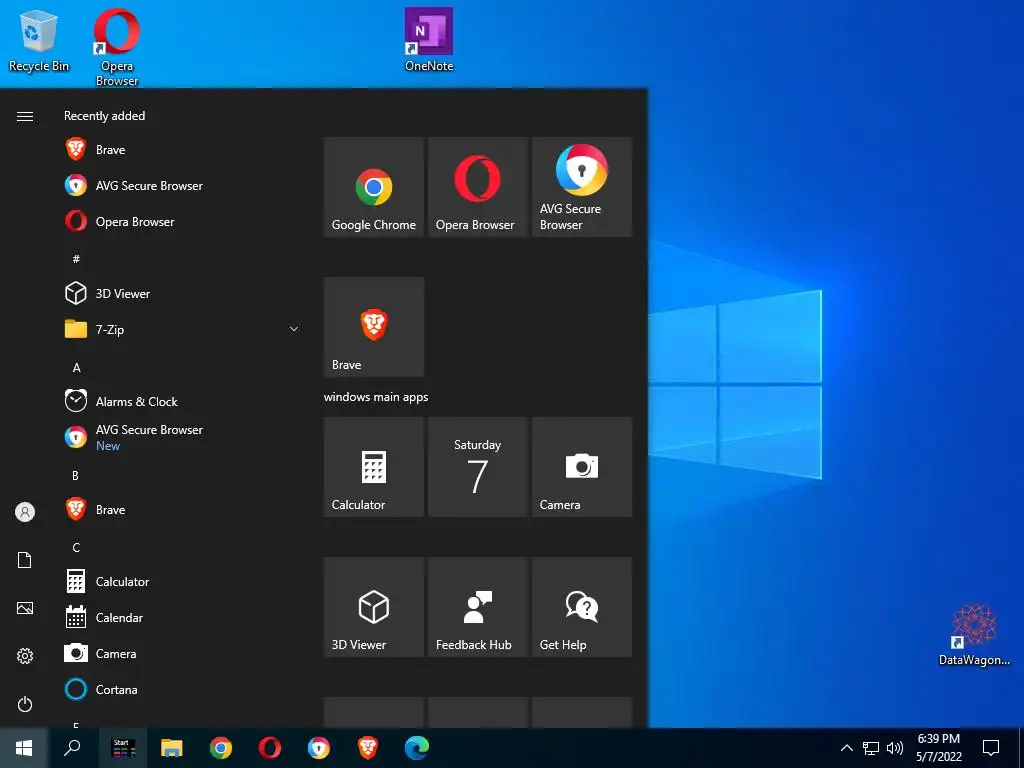Screen dimensions: 1024x768
Task: Open the Start app in taskbar
Action: (123, 748)
